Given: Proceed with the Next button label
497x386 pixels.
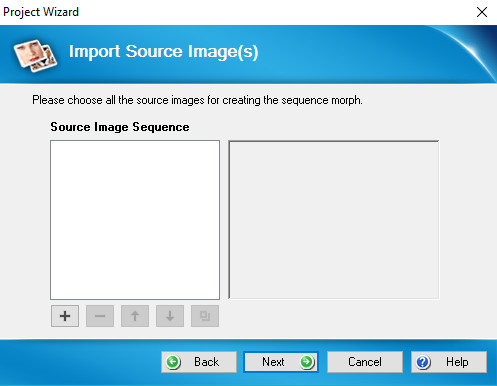Looking at the screenshot, I should click(273, 362).
